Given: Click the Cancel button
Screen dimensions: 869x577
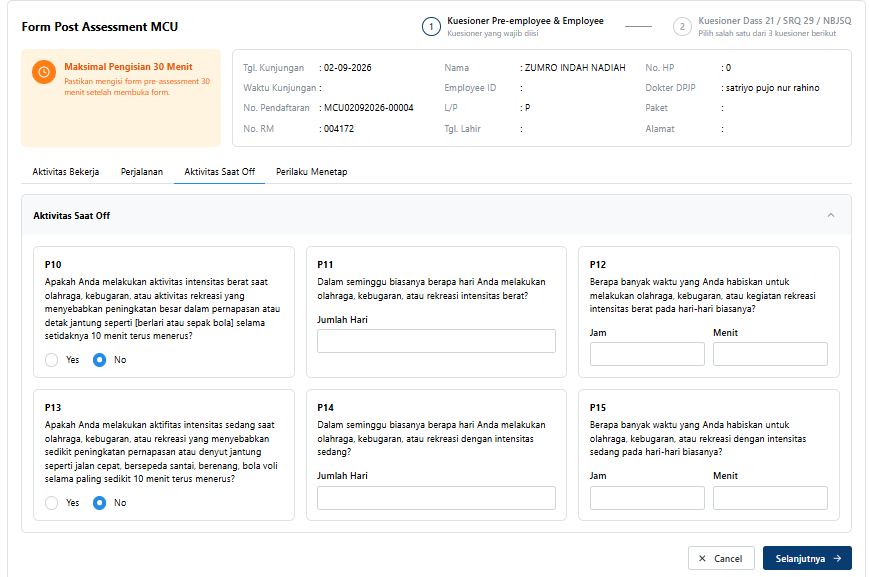Looking at the screenshot, I should (721, 559).
